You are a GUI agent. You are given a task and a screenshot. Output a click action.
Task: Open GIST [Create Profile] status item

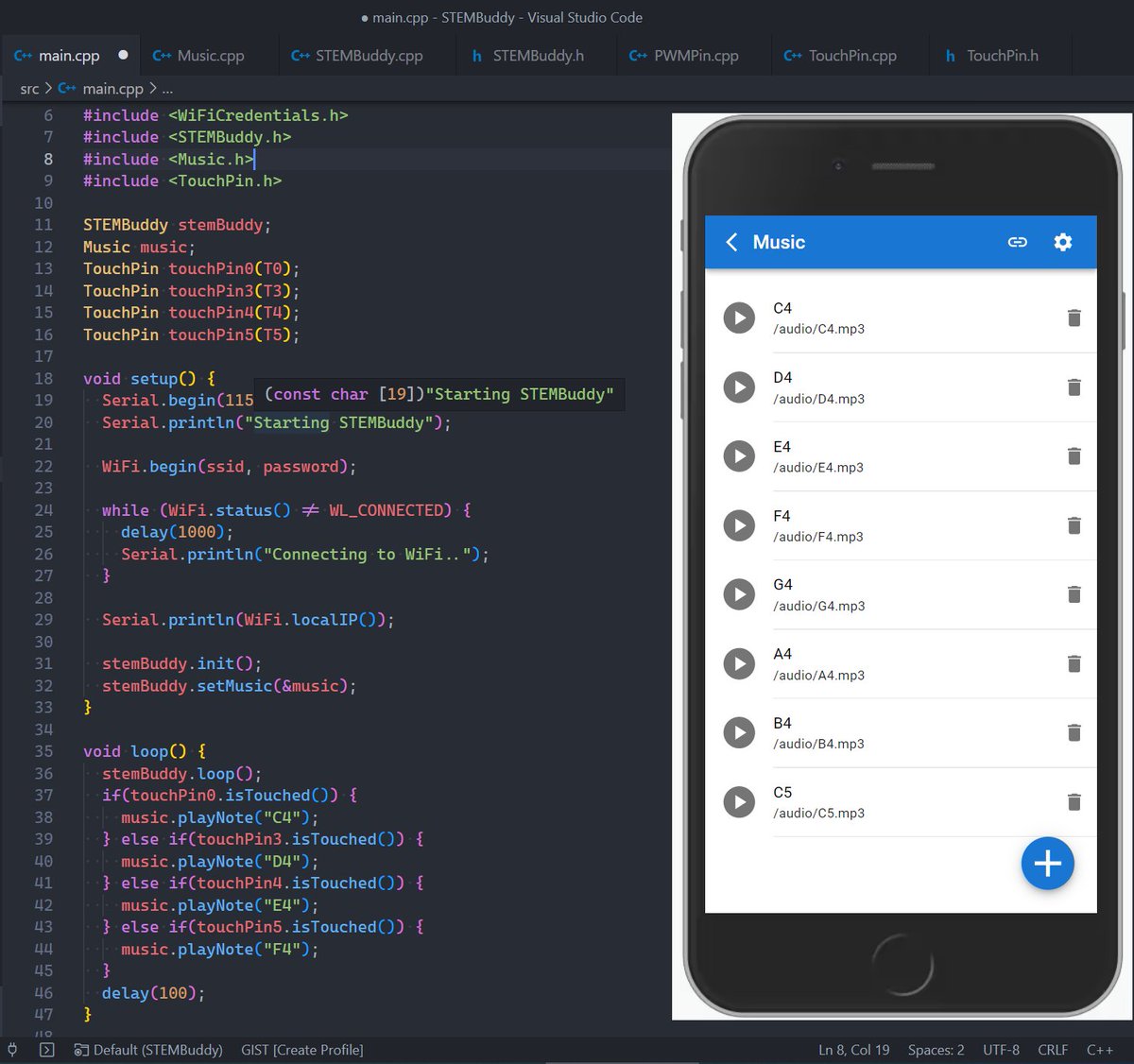point(302,1050)
